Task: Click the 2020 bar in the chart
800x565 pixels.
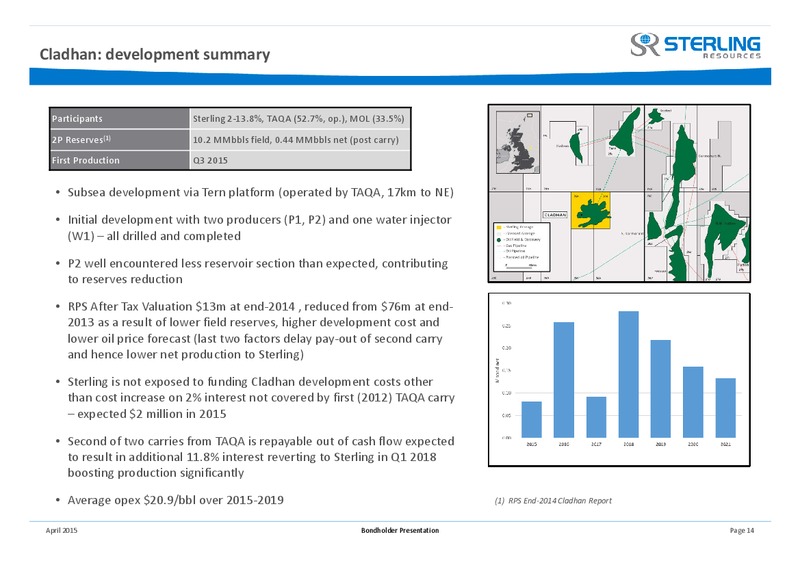Action: [693, 402]
